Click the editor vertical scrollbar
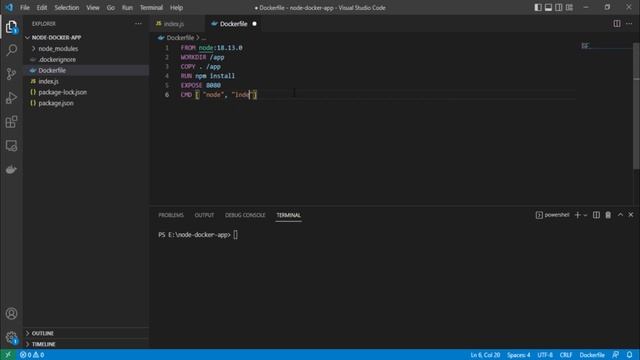This screenshot has width=640, height=360. (x=636, y=105)
